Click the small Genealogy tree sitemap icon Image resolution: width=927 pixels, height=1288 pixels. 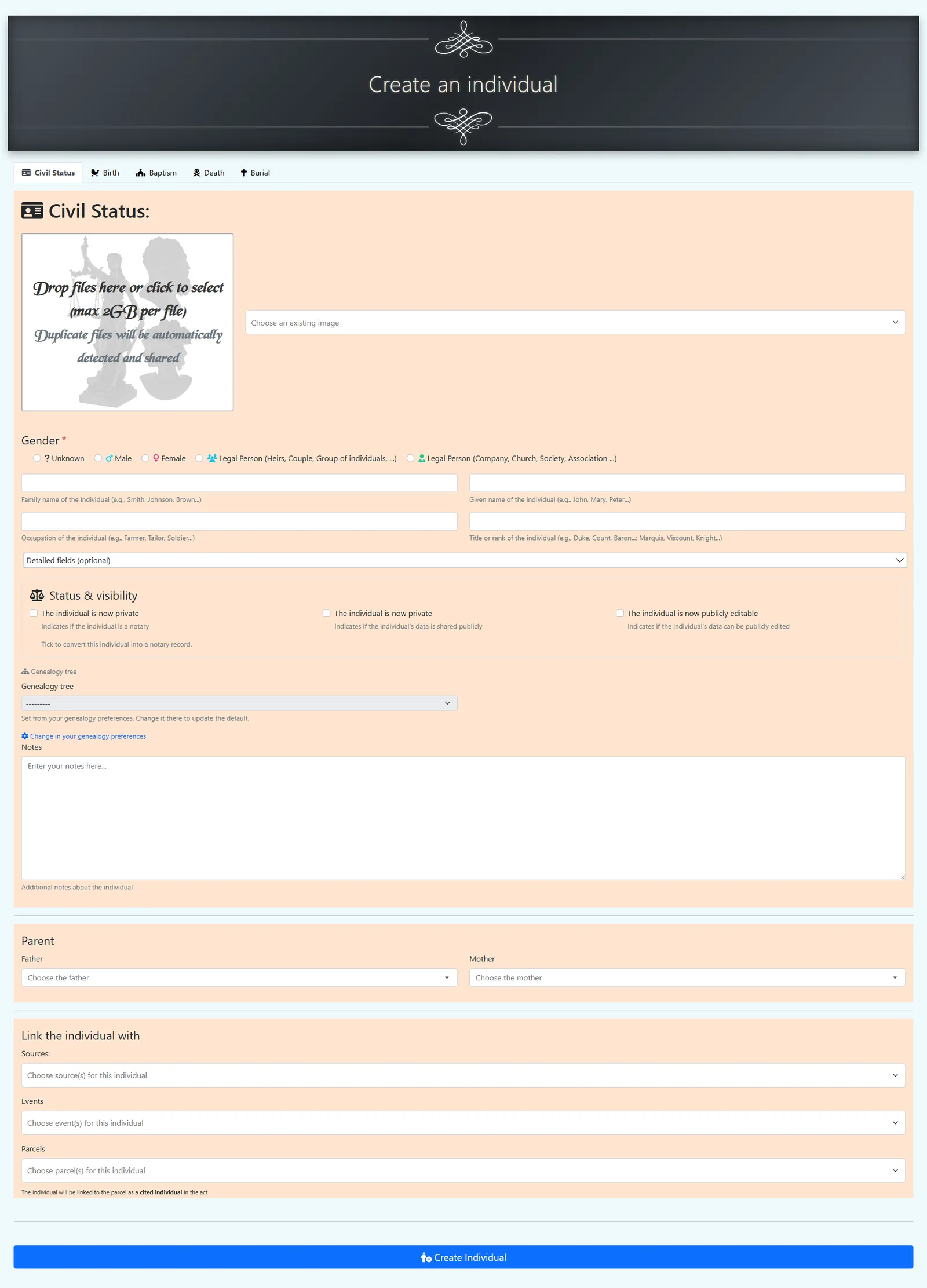pos(25,672)
